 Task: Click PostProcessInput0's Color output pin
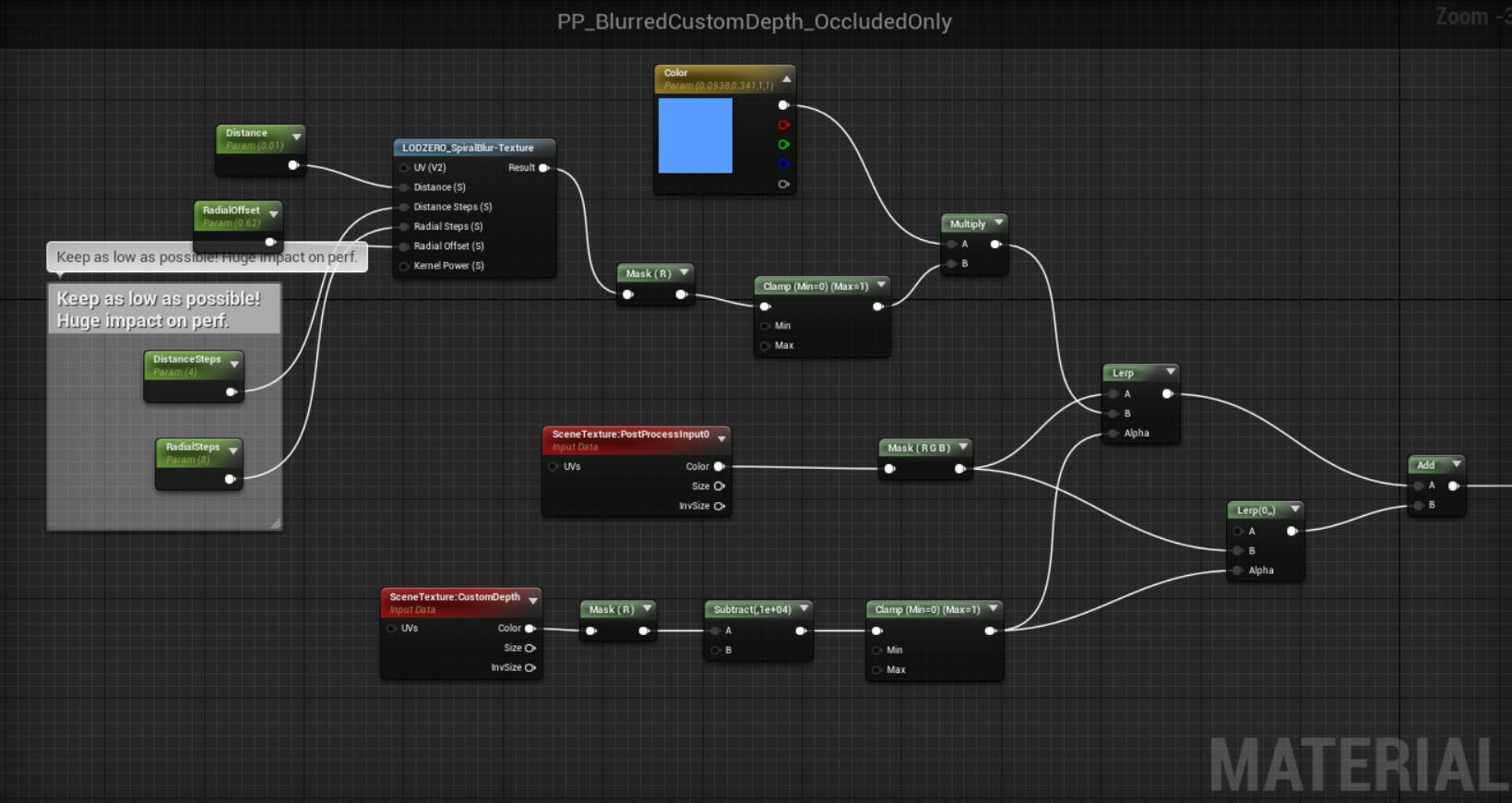tap(719, 467)
